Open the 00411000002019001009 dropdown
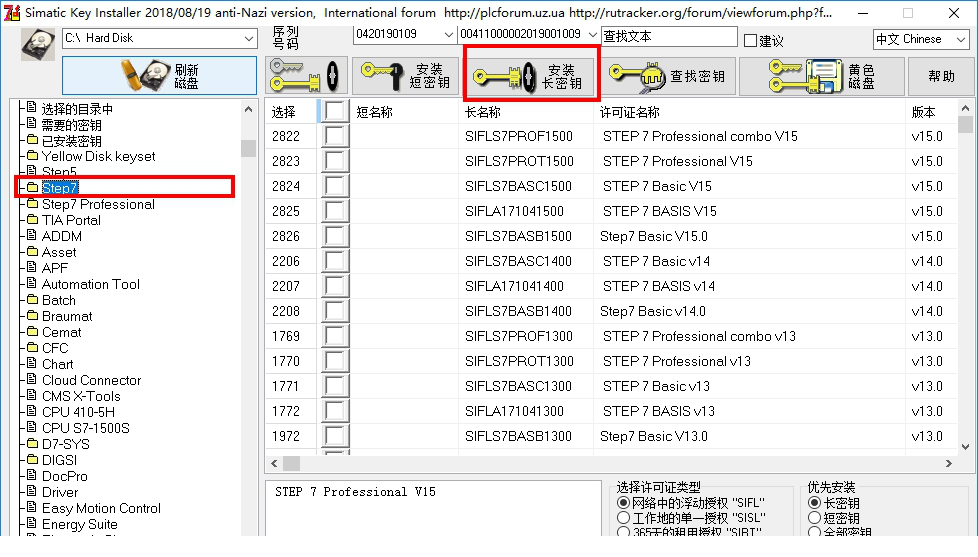The image size is (978, 557). point(593,34)
